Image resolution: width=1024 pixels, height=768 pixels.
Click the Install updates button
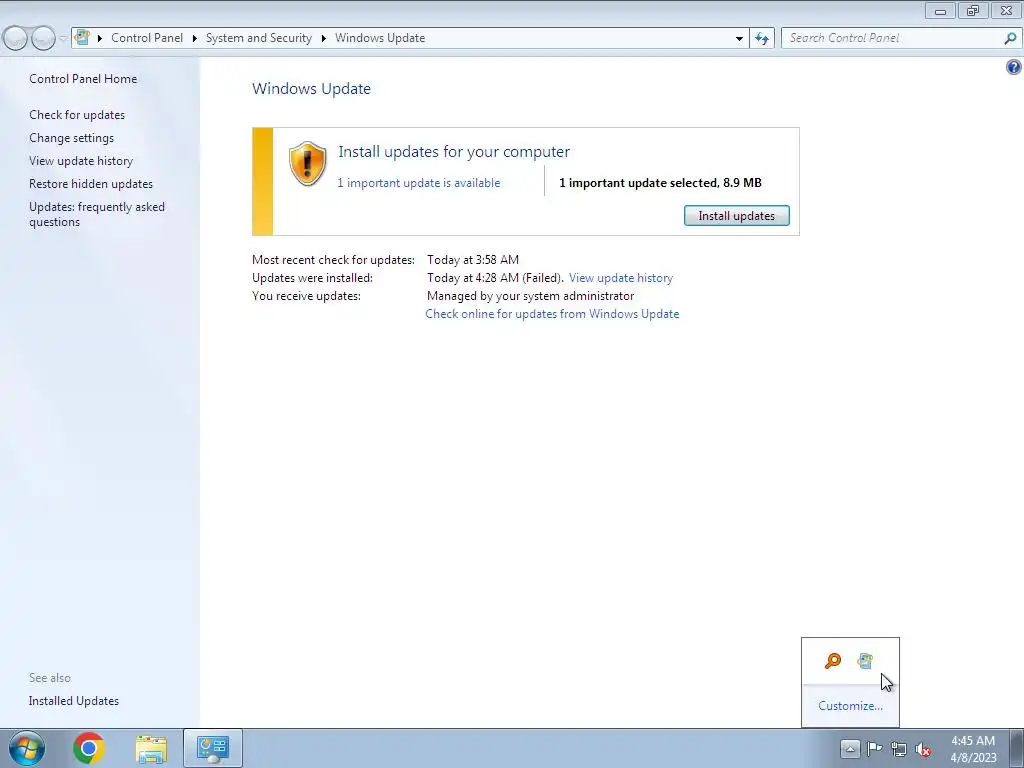coord(737,216)
